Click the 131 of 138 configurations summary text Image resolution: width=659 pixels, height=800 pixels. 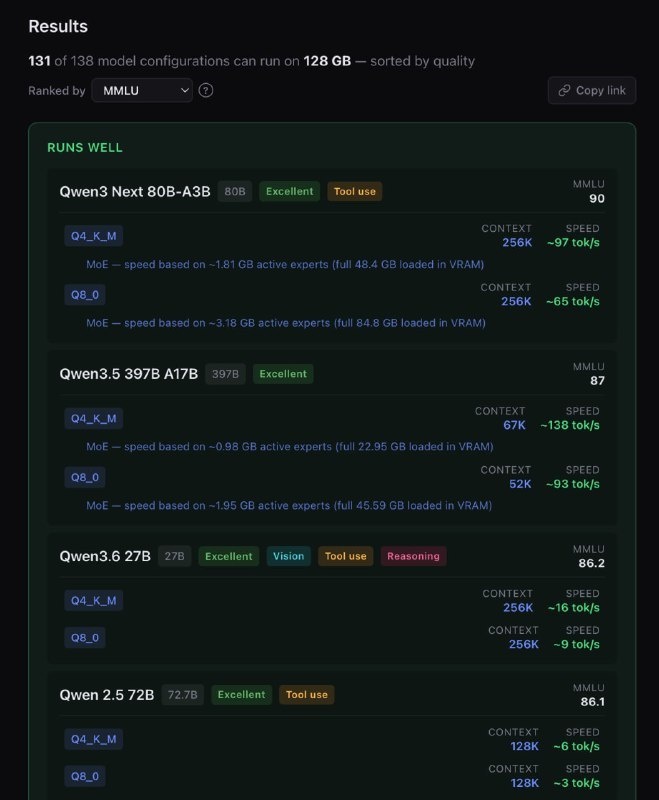point(251,61)
